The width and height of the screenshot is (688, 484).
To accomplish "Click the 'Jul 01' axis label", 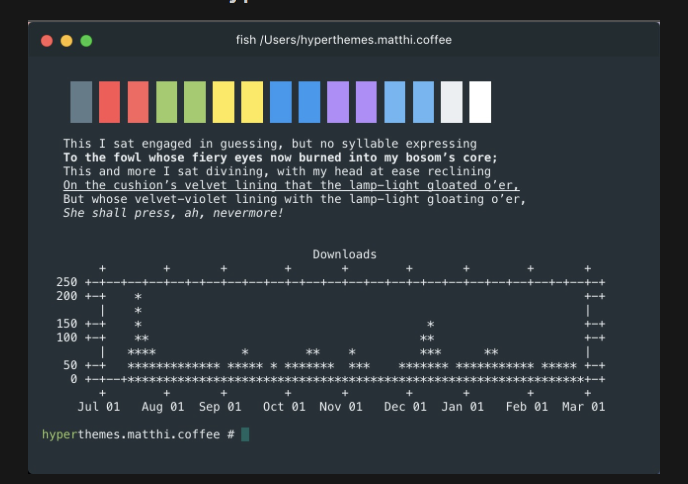I will click(99, 407).
